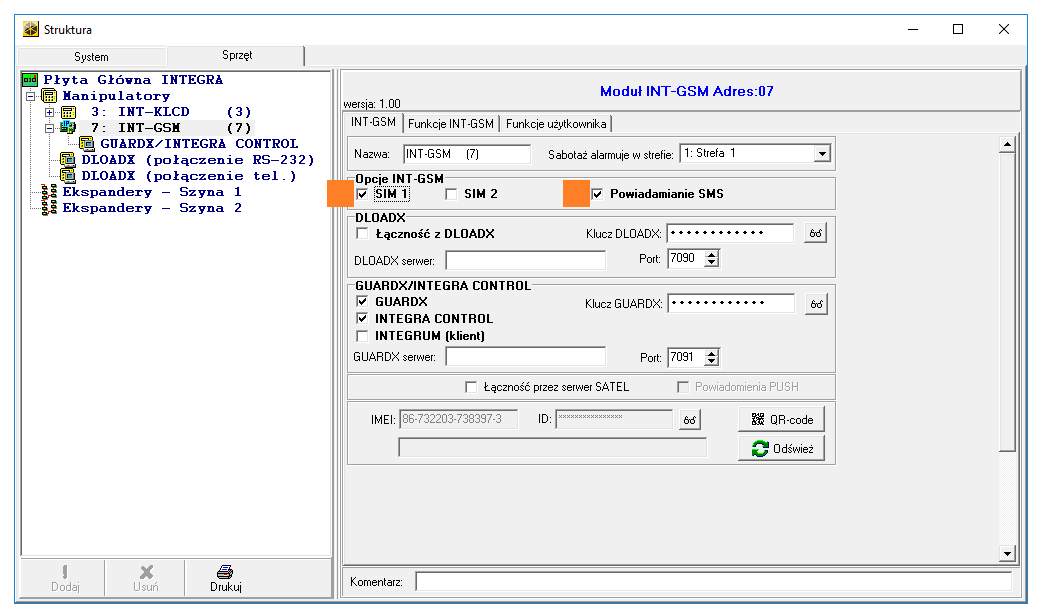Expand the 3: INT-KLCD tree node
Image resolution: width=1045 pixels, height=611 pixels.
[x=49, y=112]
